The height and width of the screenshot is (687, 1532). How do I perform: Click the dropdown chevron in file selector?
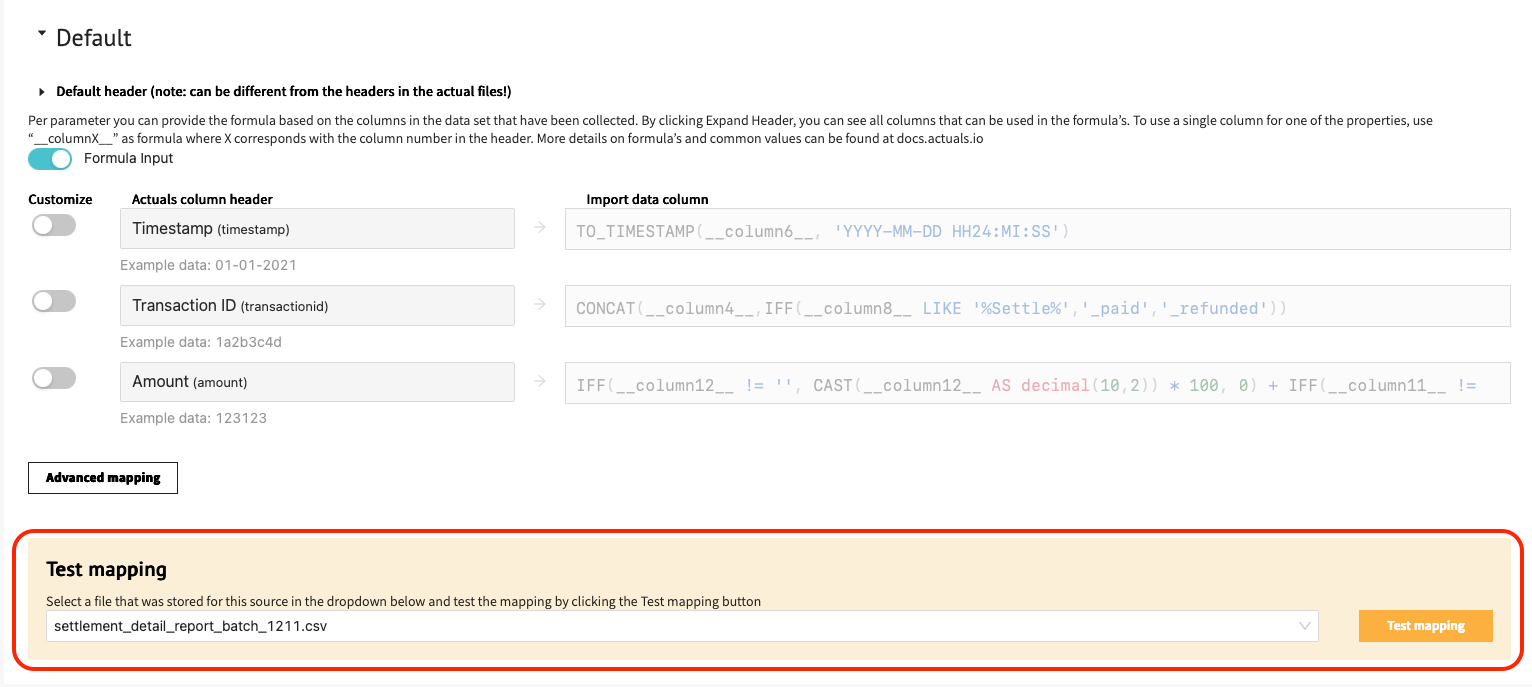coord(1304,626)
